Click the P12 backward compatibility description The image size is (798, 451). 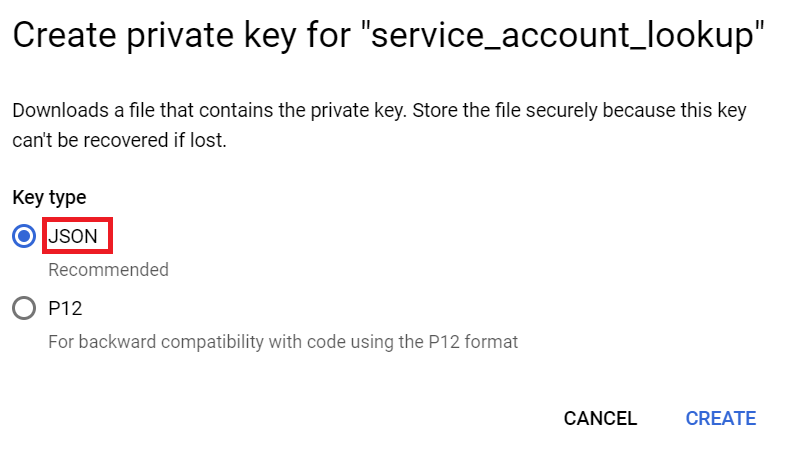[x=283, y=342]
